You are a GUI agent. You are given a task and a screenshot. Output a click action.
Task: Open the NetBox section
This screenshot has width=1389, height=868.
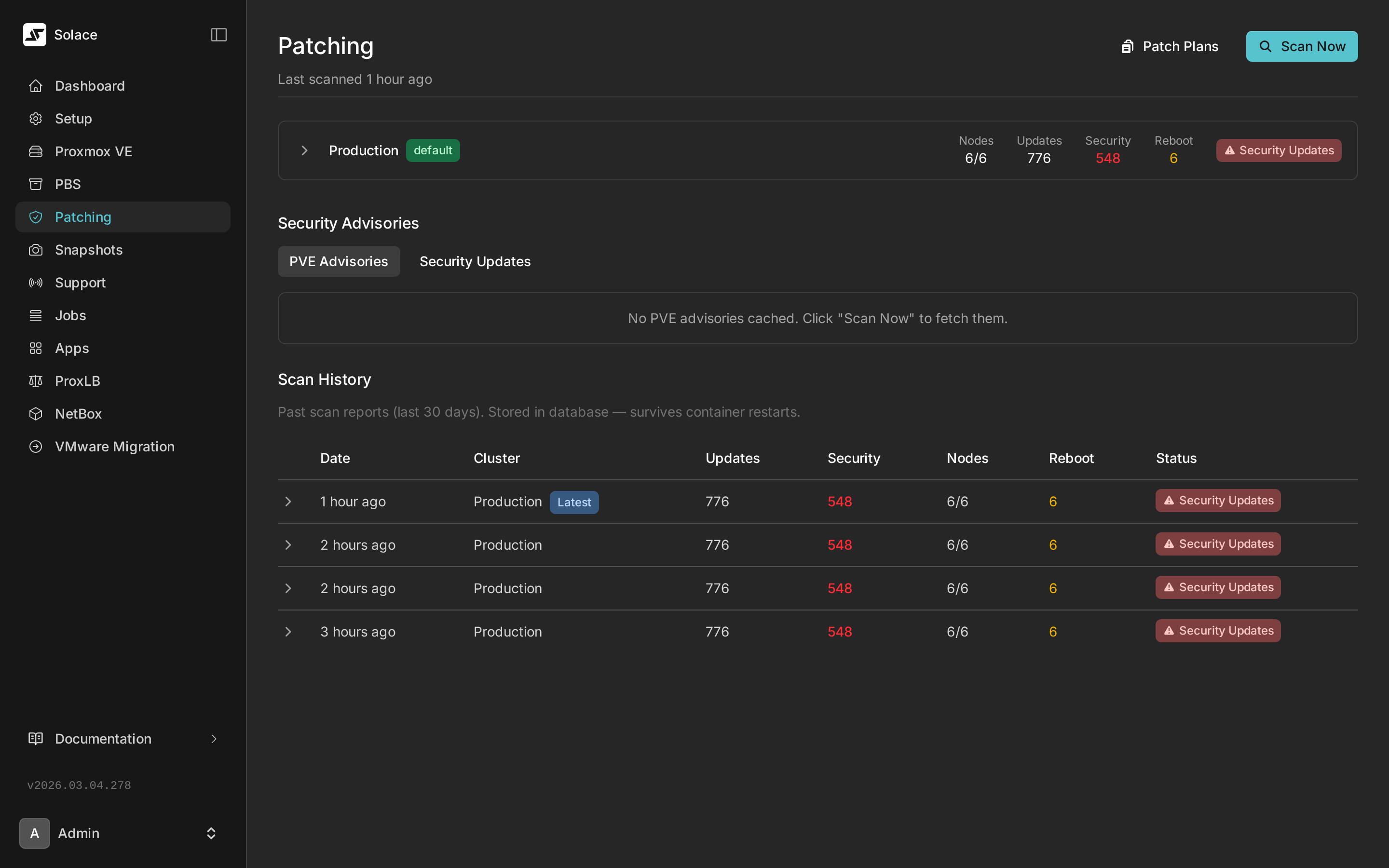pos(79,413)
